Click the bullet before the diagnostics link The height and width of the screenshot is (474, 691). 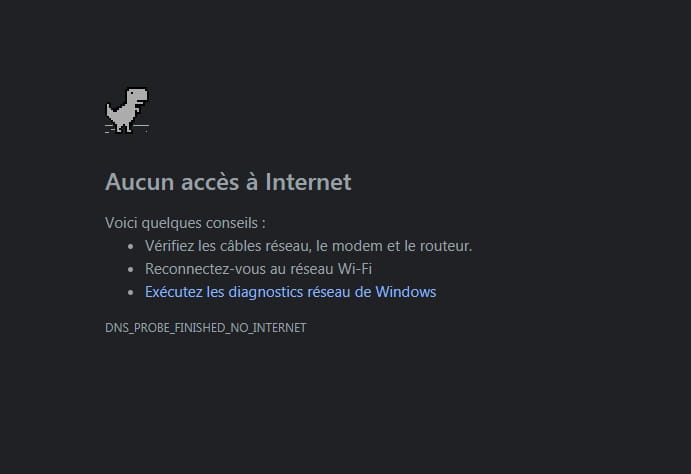130,293
